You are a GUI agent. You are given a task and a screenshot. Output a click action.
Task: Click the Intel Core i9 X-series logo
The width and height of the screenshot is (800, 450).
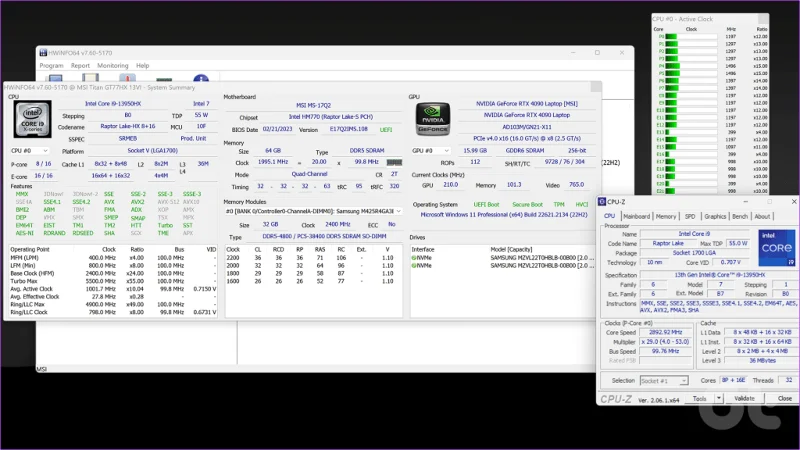pyautogui.click(x=33, y=119)
